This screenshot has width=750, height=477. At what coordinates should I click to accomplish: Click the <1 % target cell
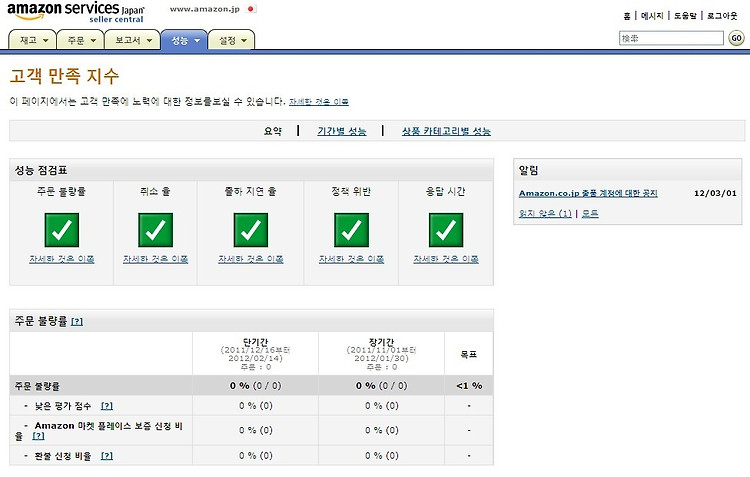click(x=469, y=386)
